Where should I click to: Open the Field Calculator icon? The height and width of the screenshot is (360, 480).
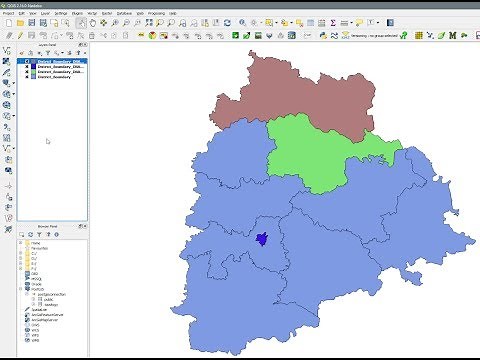point(322,23)
